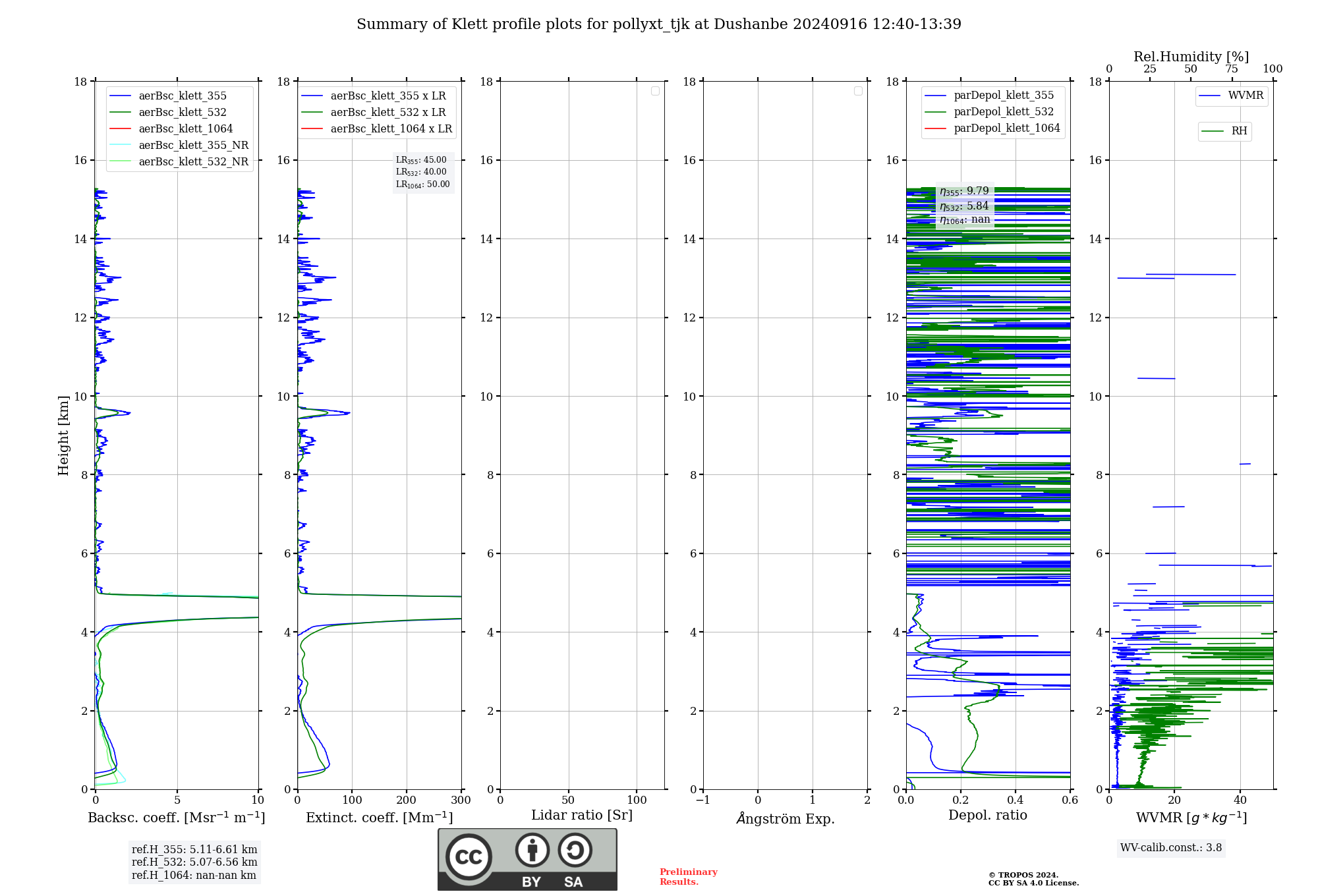Screen dimensions: 1318x896
Task: Click the red aerBsc_klett_1064 legend line
Action: click(121, 129)
